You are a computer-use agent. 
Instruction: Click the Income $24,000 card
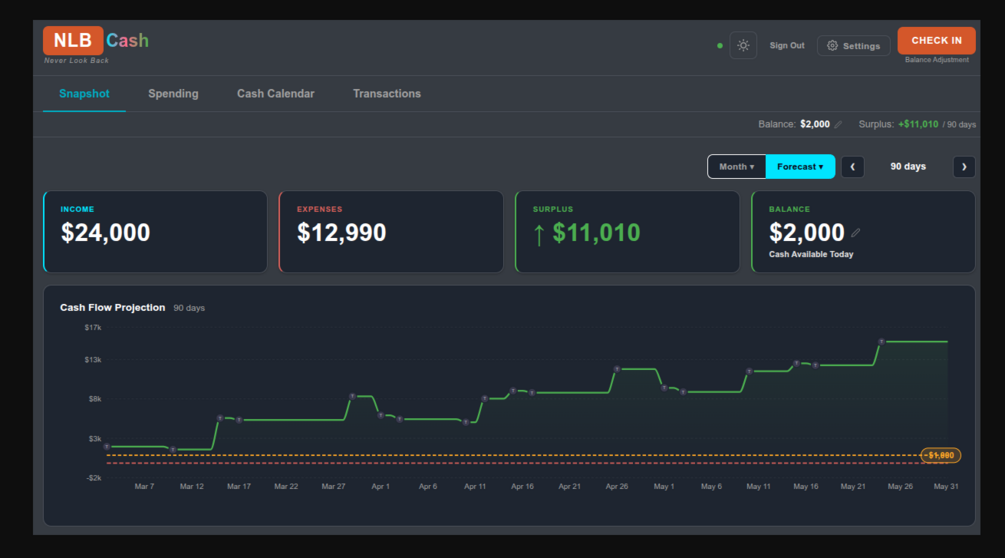[x=155, y=231]
